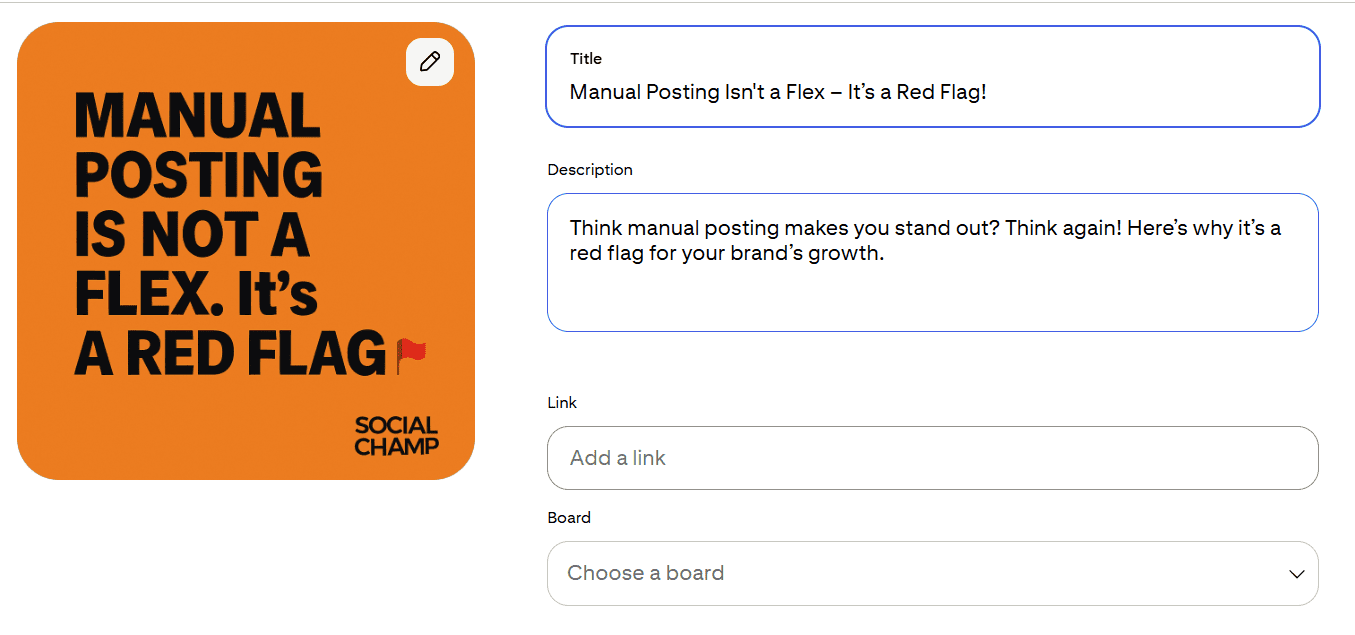The image size is (1355, 635).
Task: Click "A RED FLAG" text in the image
Action: tap(230, 354)
